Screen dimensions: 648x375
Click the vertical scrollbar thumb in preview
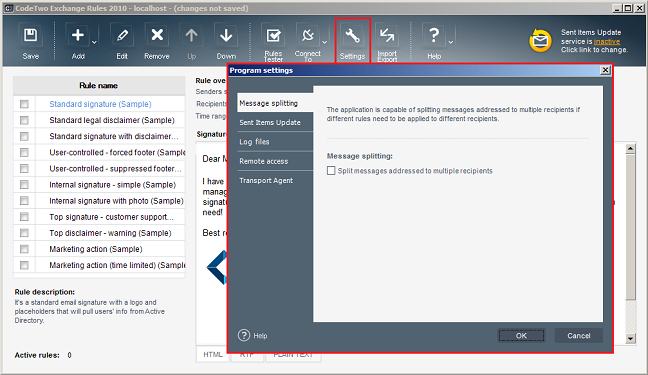tap(630, 227)
